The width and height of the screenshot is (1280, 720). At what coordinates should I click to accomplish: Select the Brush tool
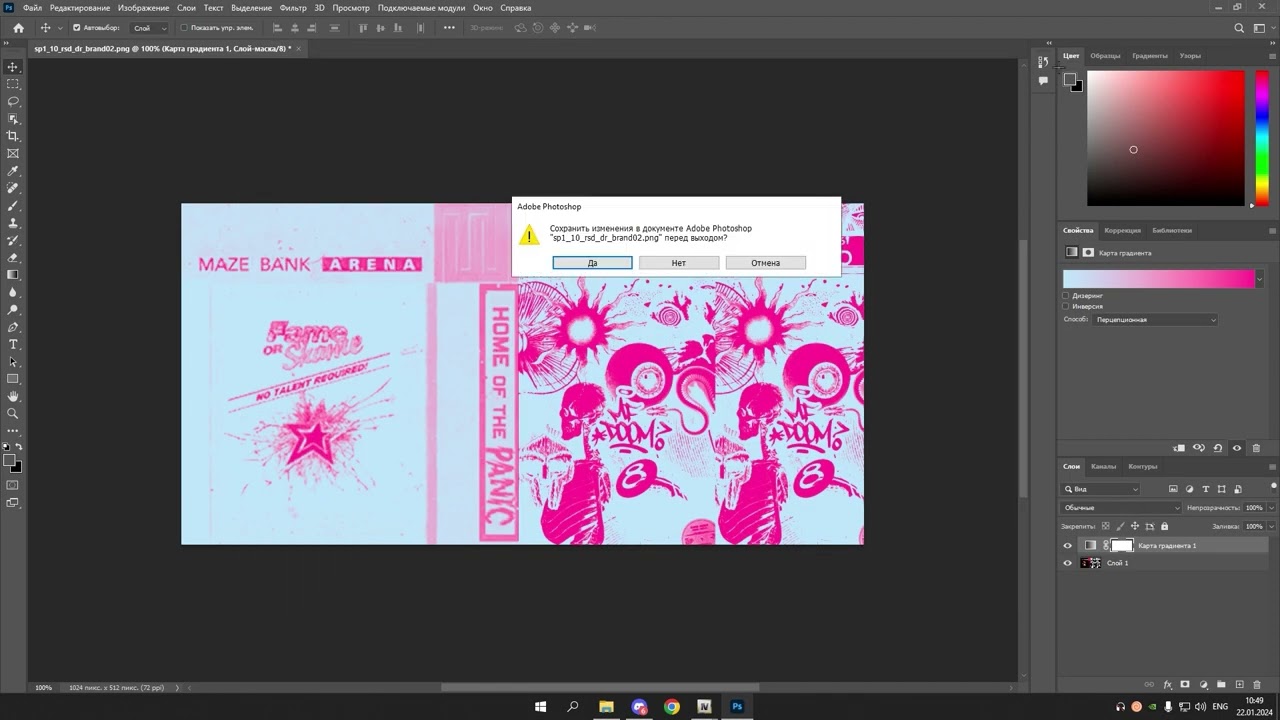click(13, 206)
